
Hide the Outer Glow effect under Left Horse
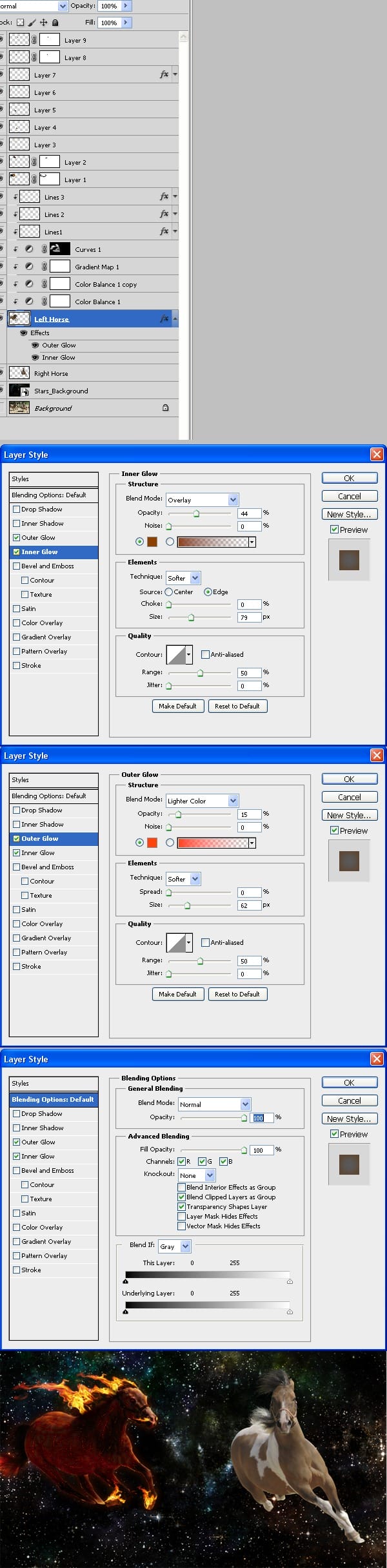coord(35,346)
